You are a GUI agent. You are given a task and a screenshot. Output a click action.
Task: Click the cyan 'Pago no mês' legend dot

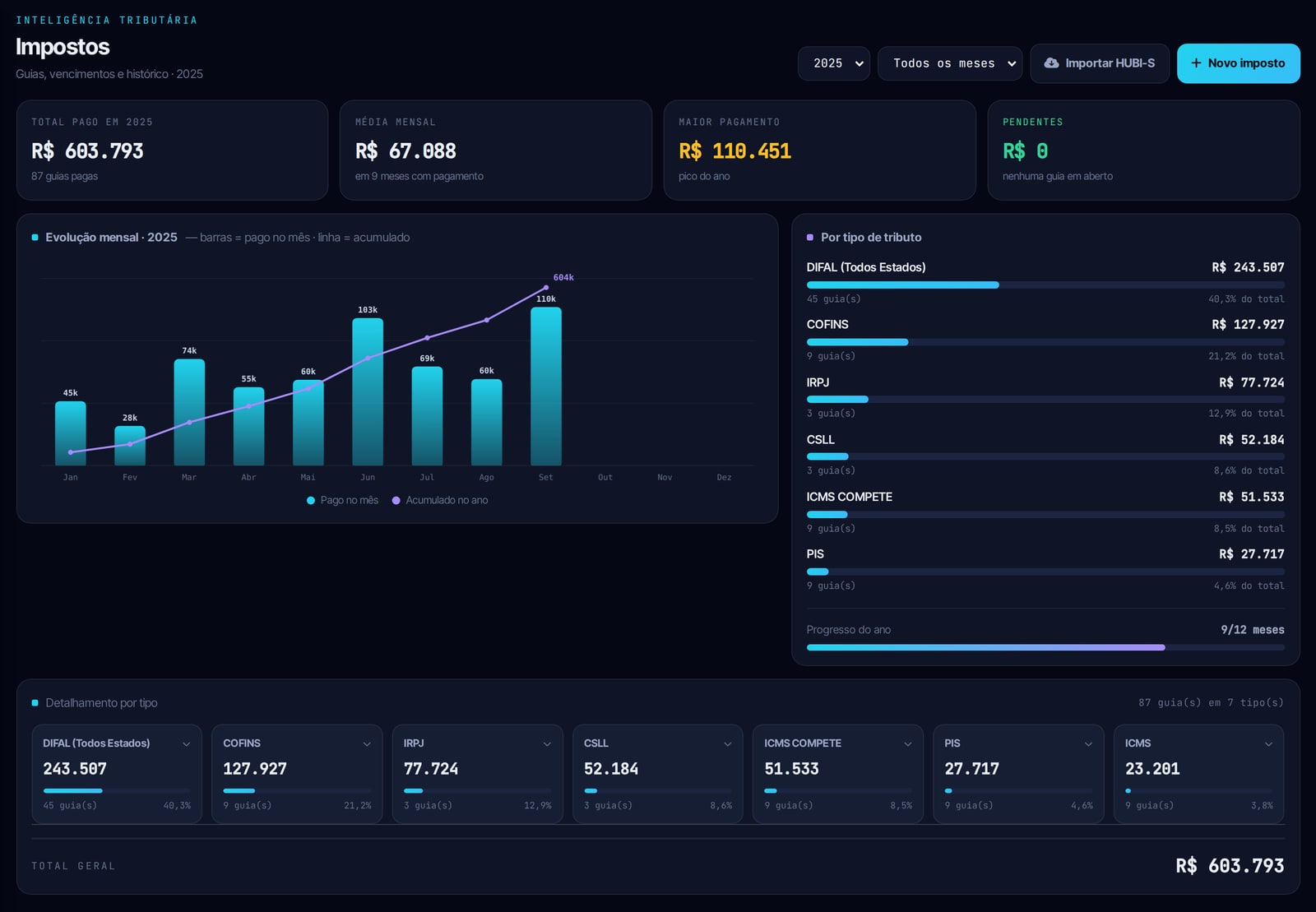point(311,500)
